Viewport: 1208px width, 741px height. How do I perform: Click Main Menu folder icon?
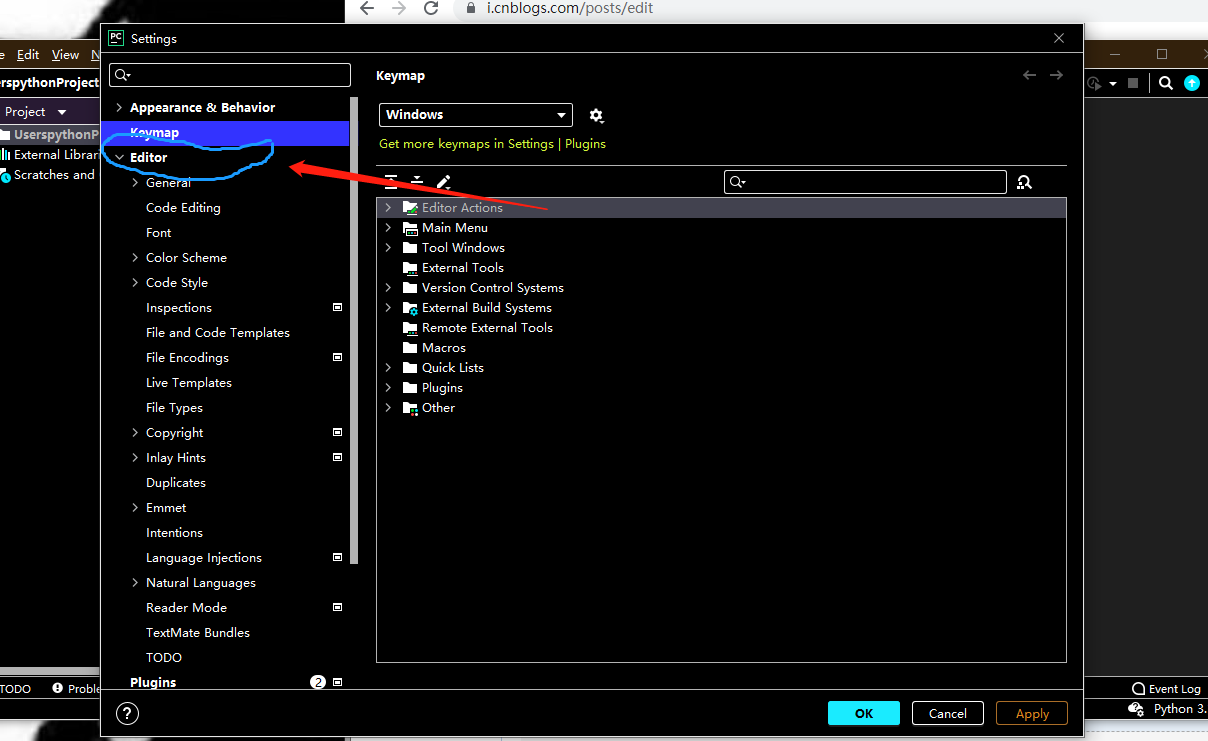[410, 228]
